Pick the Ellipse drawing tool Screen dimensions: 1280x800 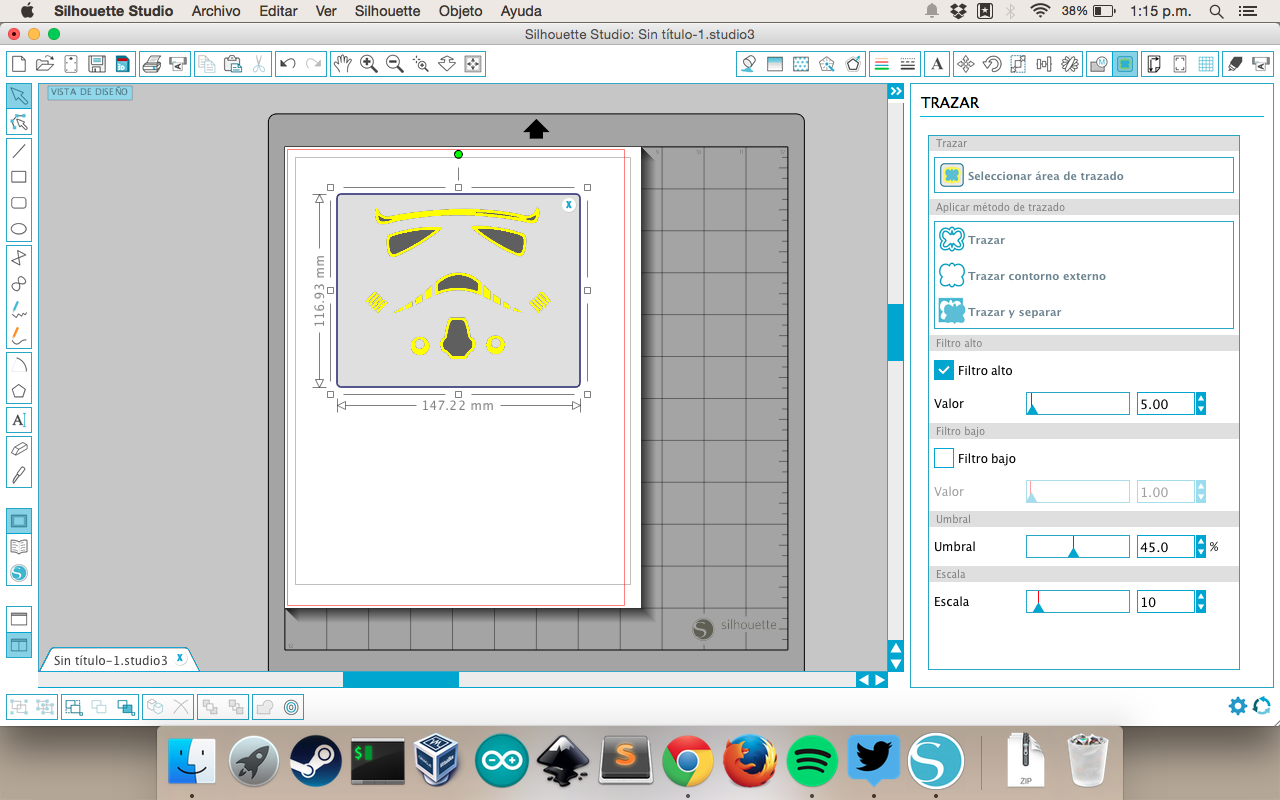(19, 229)
